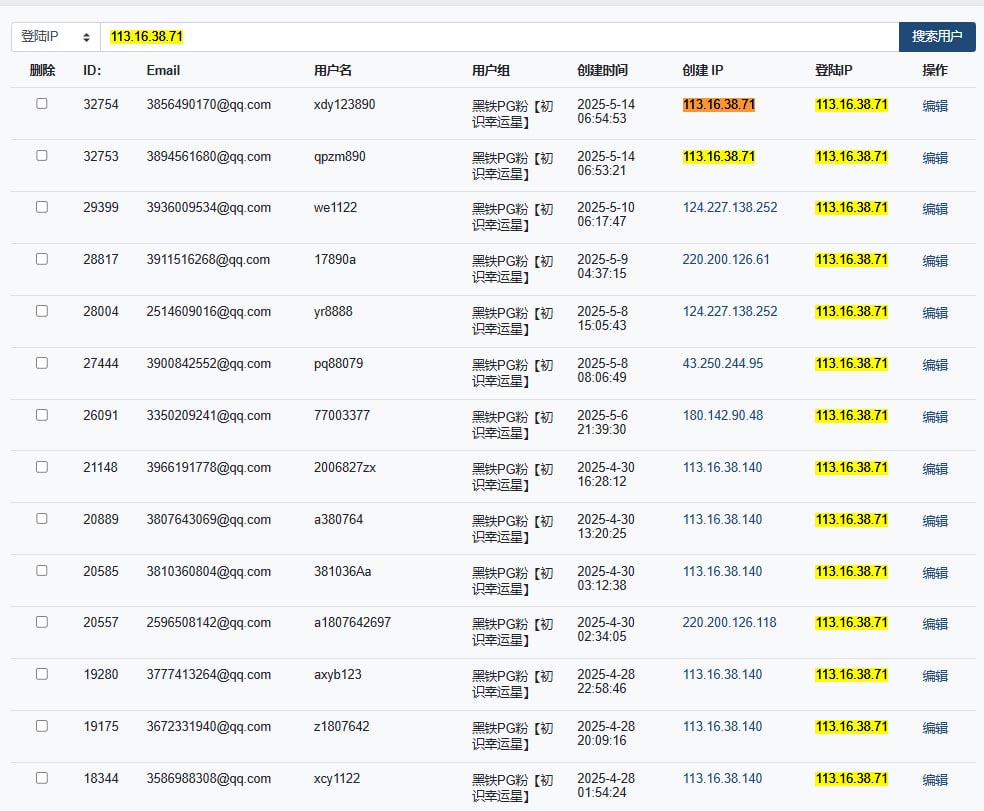Click ID number 27444
The width and height of the screenshot is (984, 811).
[101, 364]
